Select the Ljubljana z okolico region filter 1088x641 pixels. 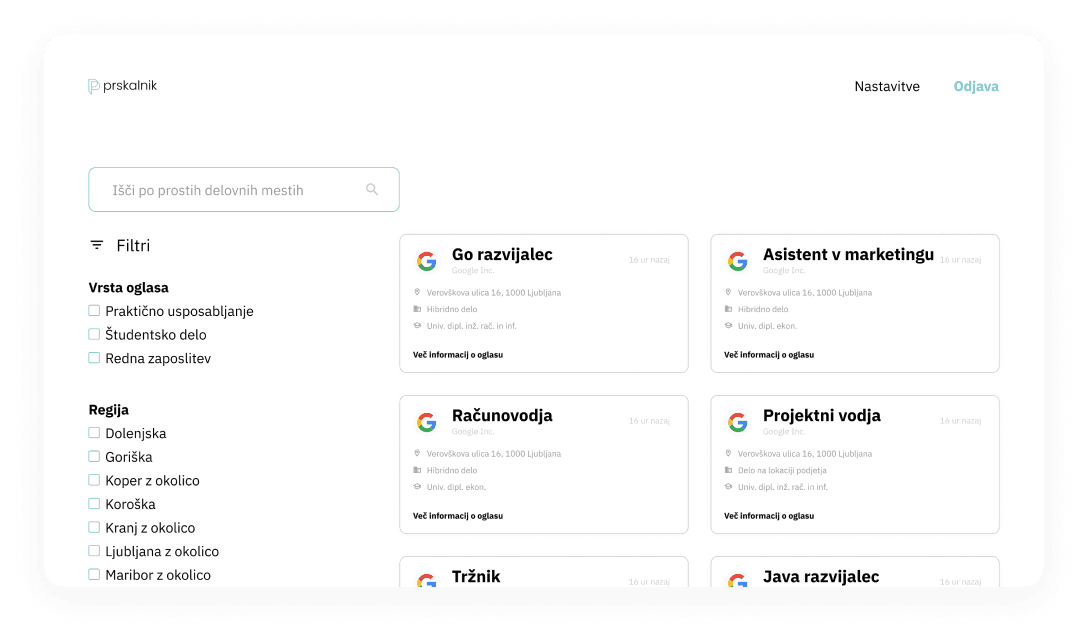(x=92, y=551)
